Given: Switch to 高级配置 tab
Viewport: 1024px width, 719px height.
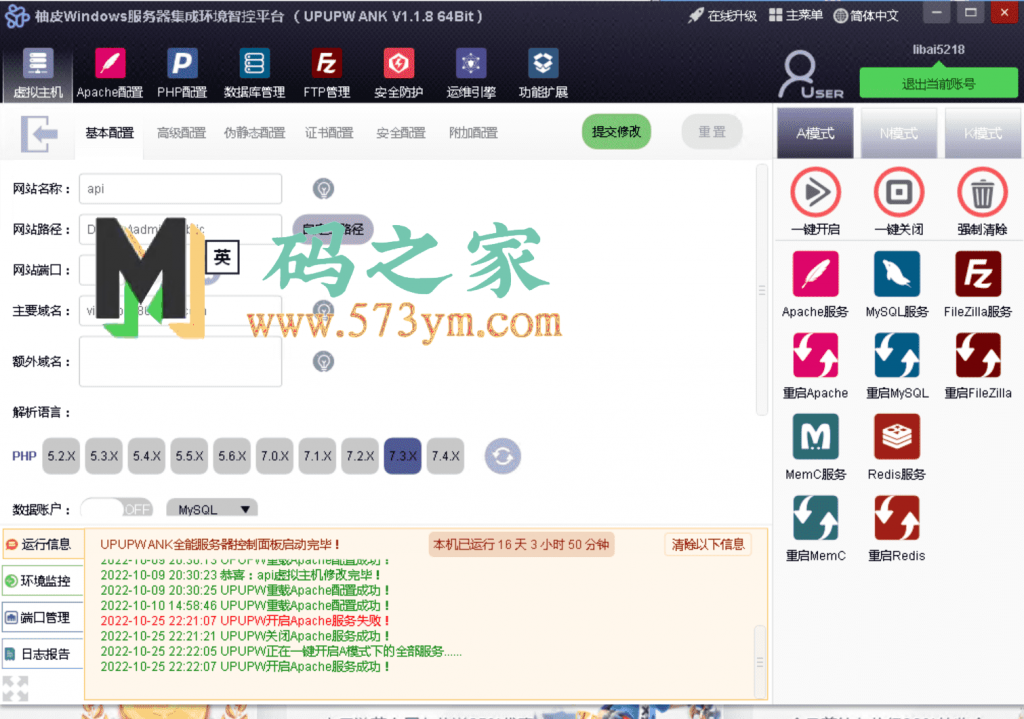Looking at the screenshot, I should (x=182, y=133).
